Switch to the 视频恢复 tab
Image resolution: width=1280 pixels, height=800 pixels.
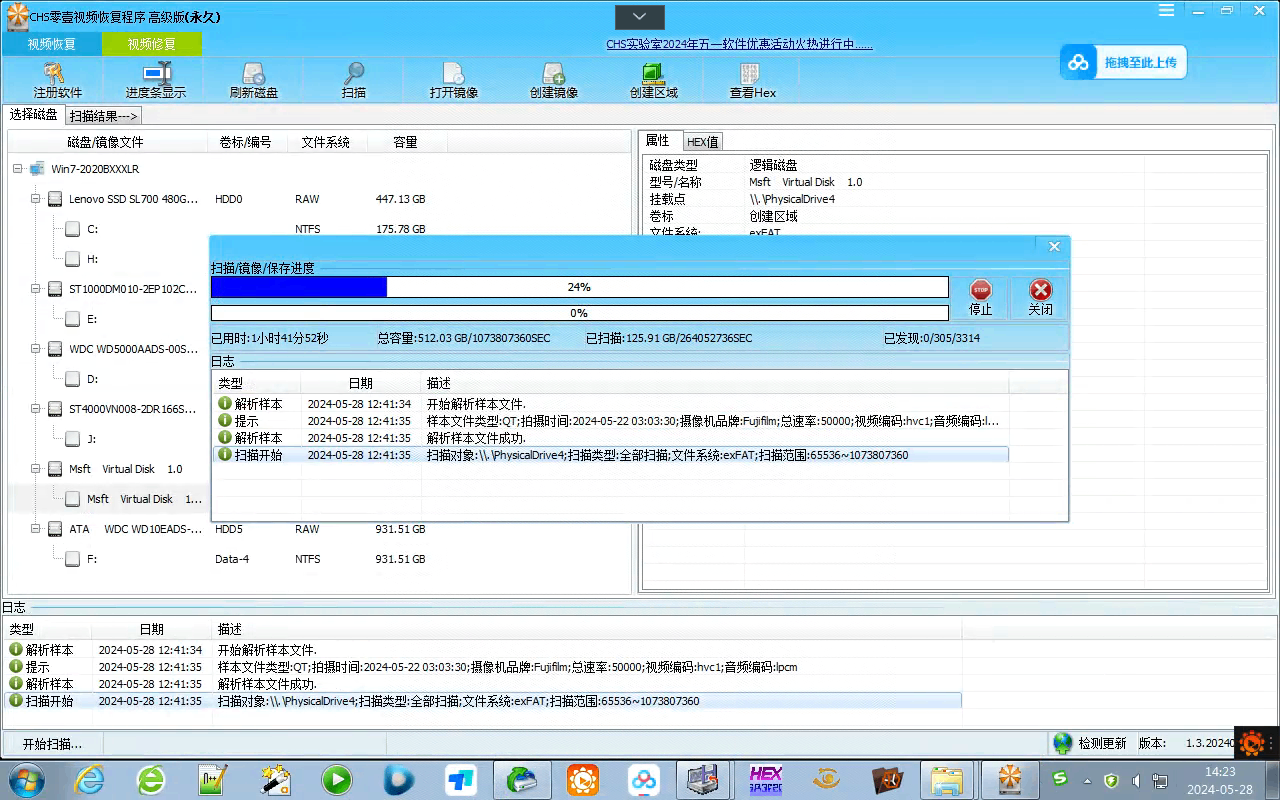coord(52,44)
